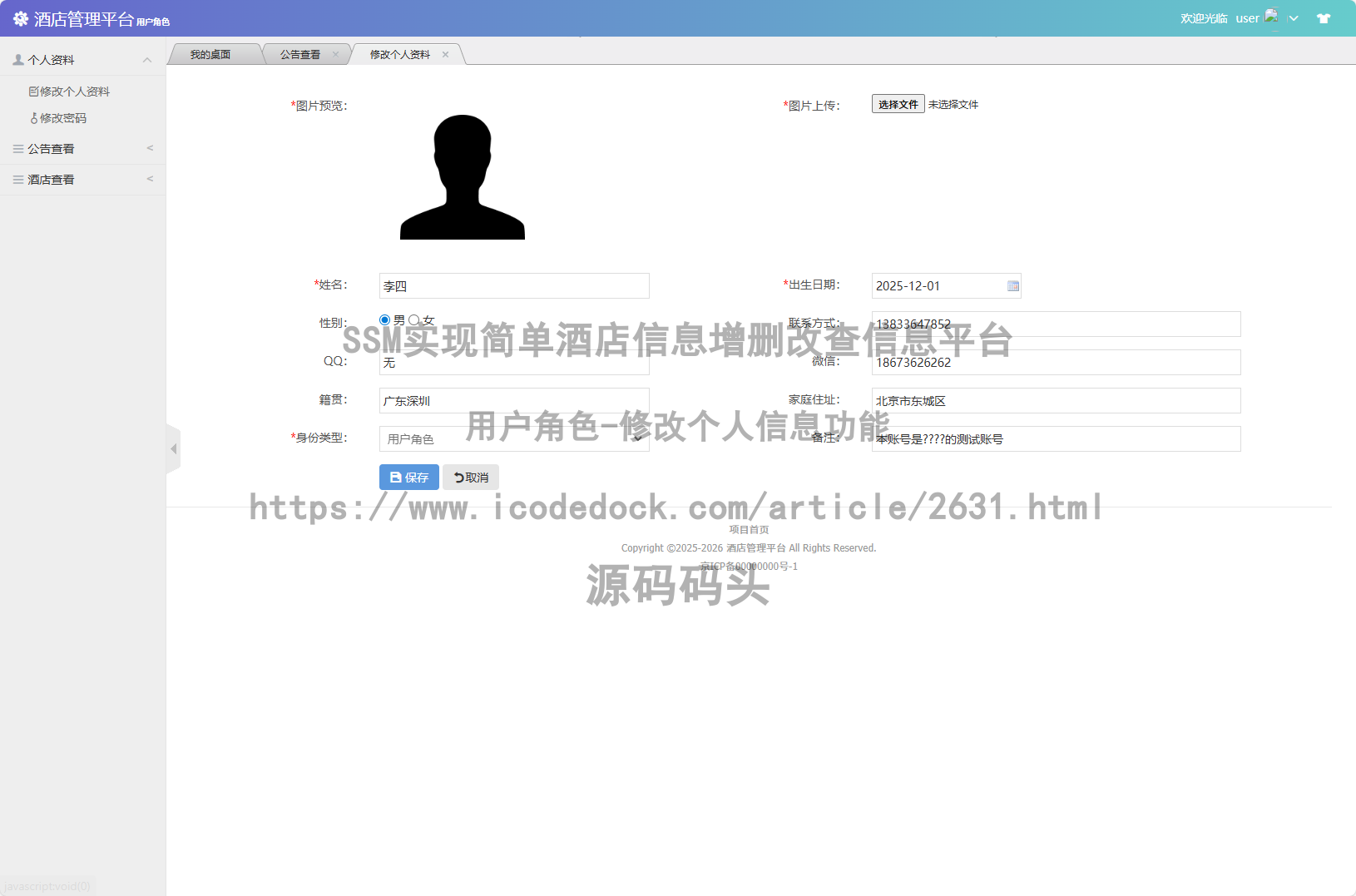This screenshot has height=896, width=1356.
Task: Click the 保存 save button
Action: 408,477
